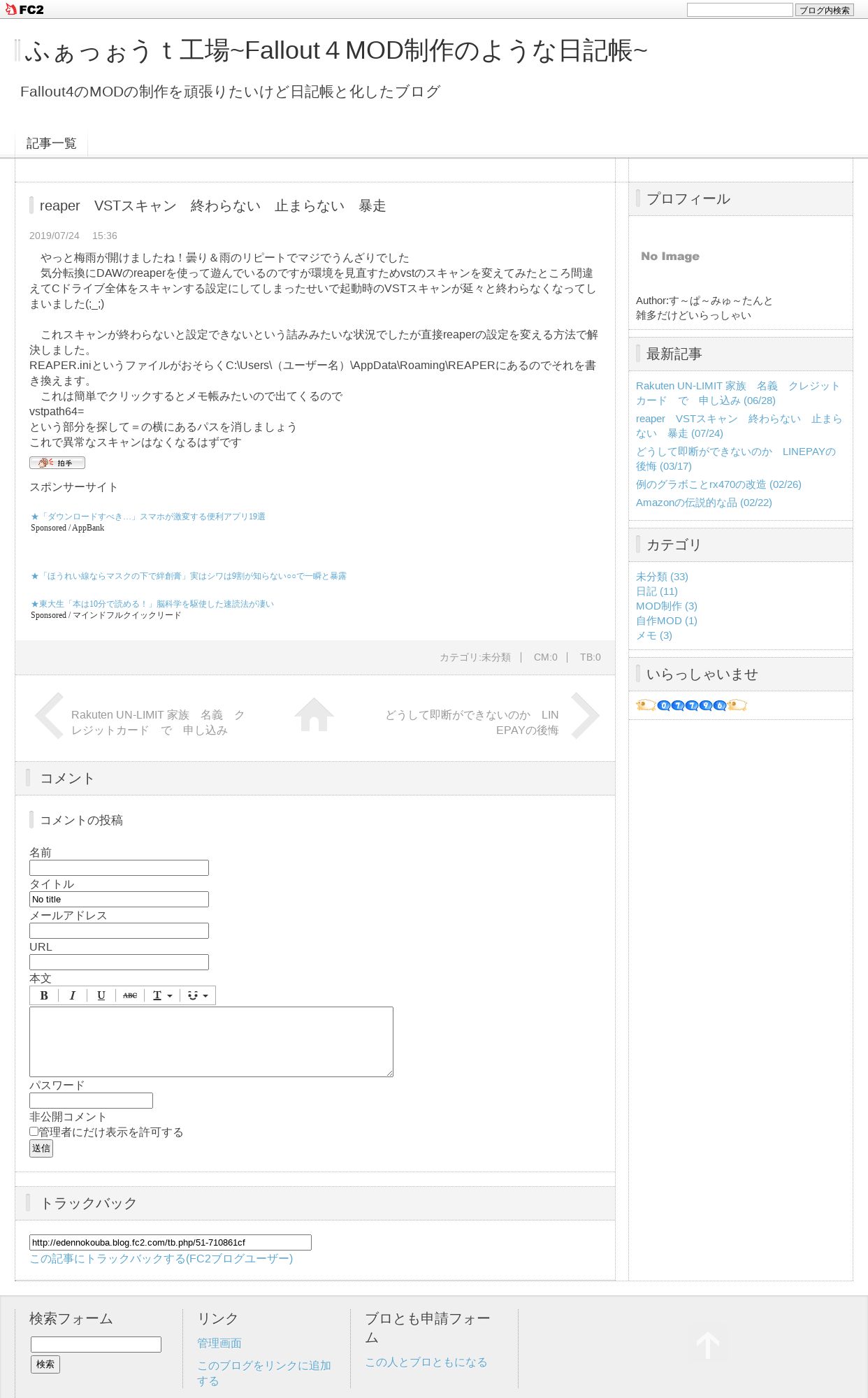Viewport: 868px width, 1398px height.
Task: Click the ブログ内検索 button
Action: coord(824,10)
